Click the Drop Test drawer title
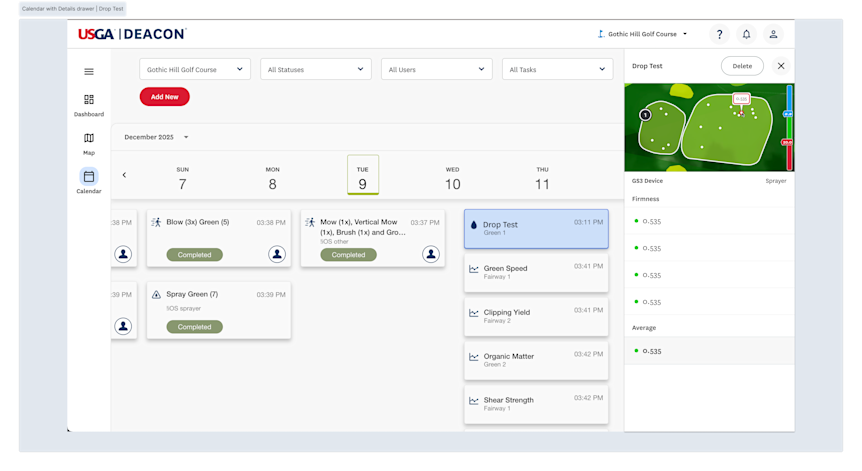Image resolution: width=862 pixels, height=471 pixels. [647, 66]
